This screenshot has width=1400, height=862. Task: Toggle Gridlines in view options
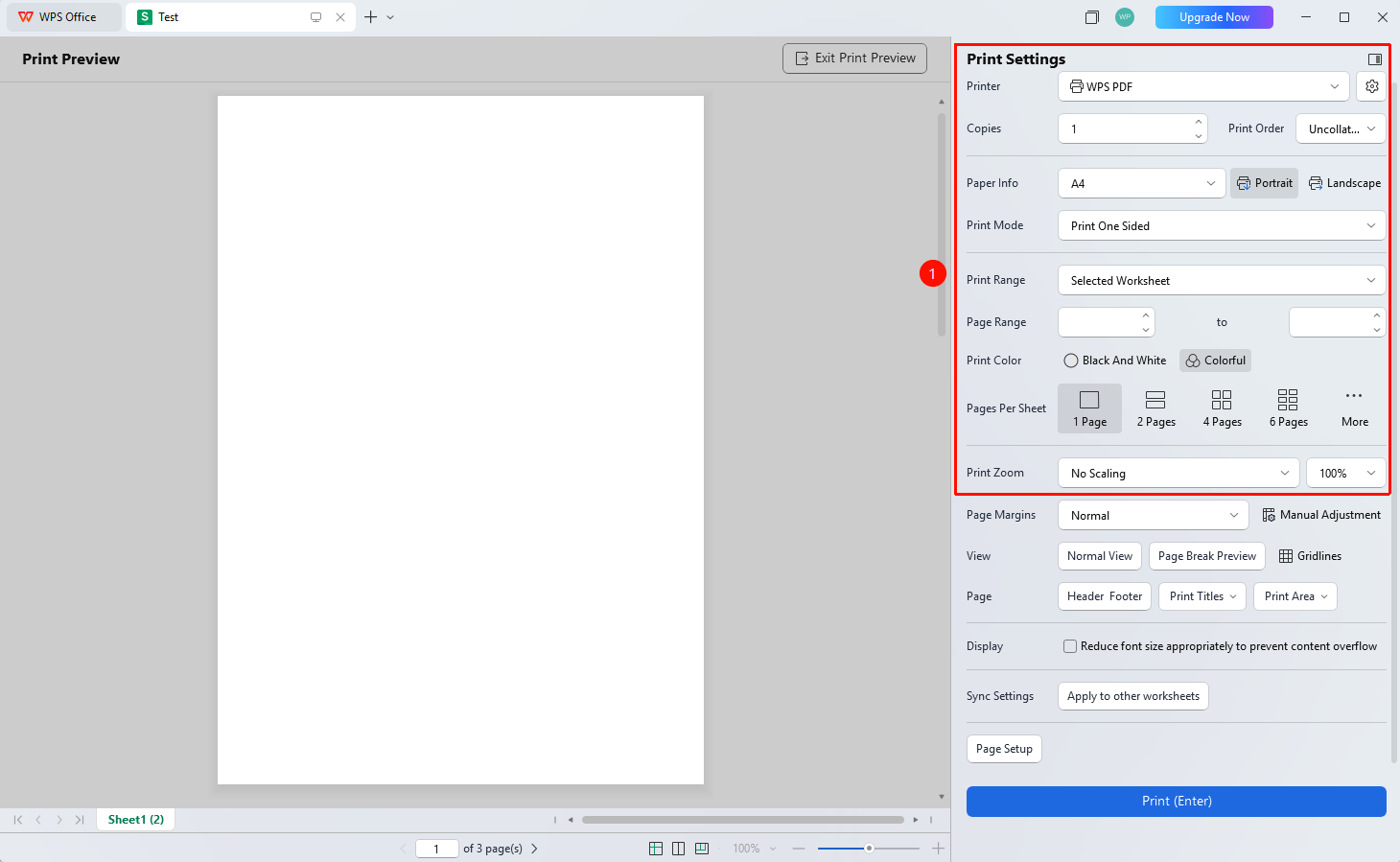click(1310, 556)
